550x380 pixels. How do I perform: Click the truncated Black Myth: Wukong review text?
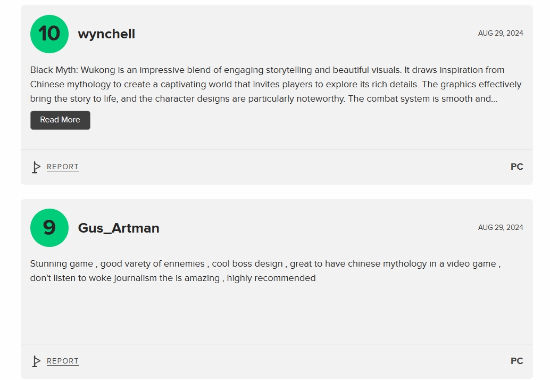tap(276, 85)
